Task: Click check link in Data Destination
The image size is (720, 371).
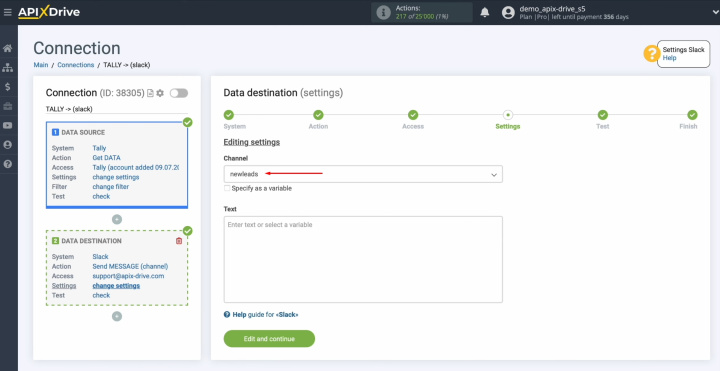Action: tap(101, 295)
